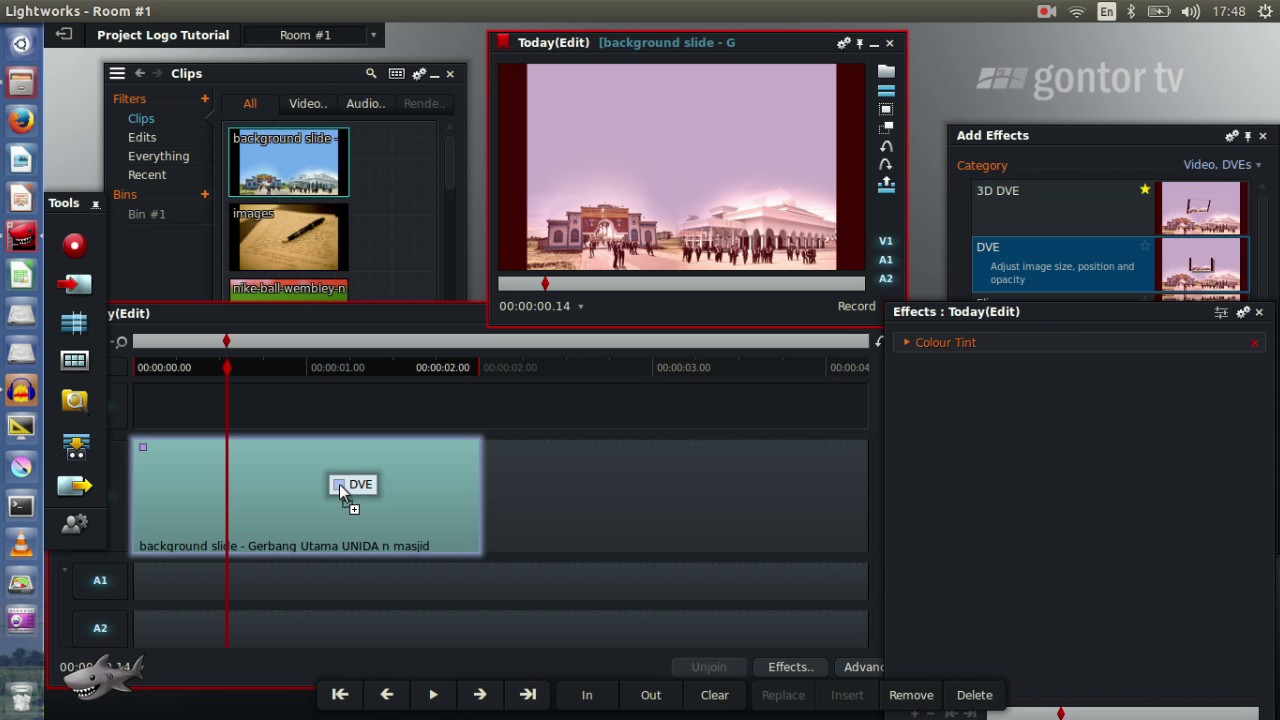Image resolution: width=1280 pixels, height=720 pixels.
Task: Go back using Clips panel left arrow
Action: tap(140, 73)
